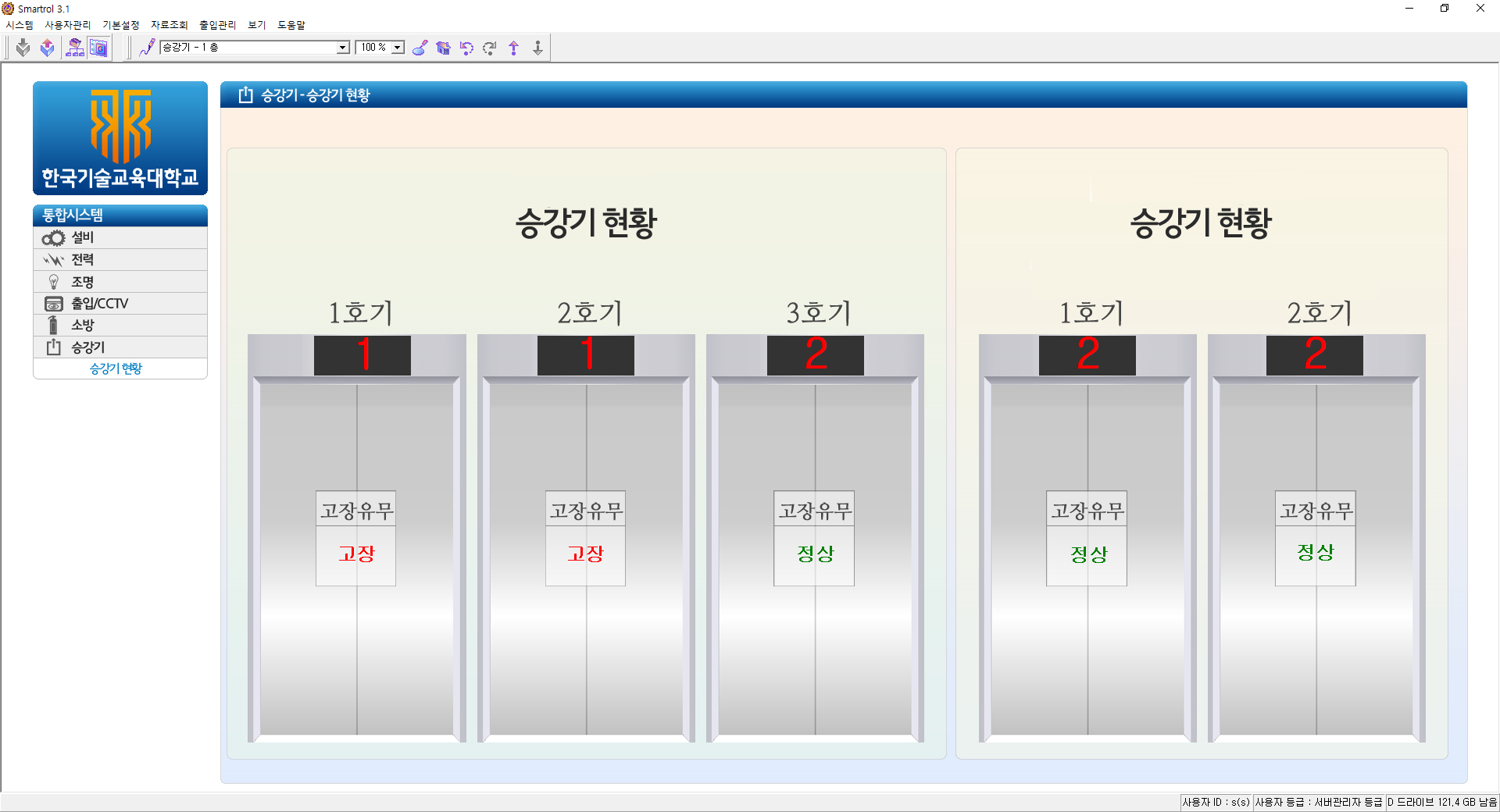This screenshot has height=812, width=1500.
Task: Click the network tree diagram icon
Action: pyautogui.click(x=75, y=48)
